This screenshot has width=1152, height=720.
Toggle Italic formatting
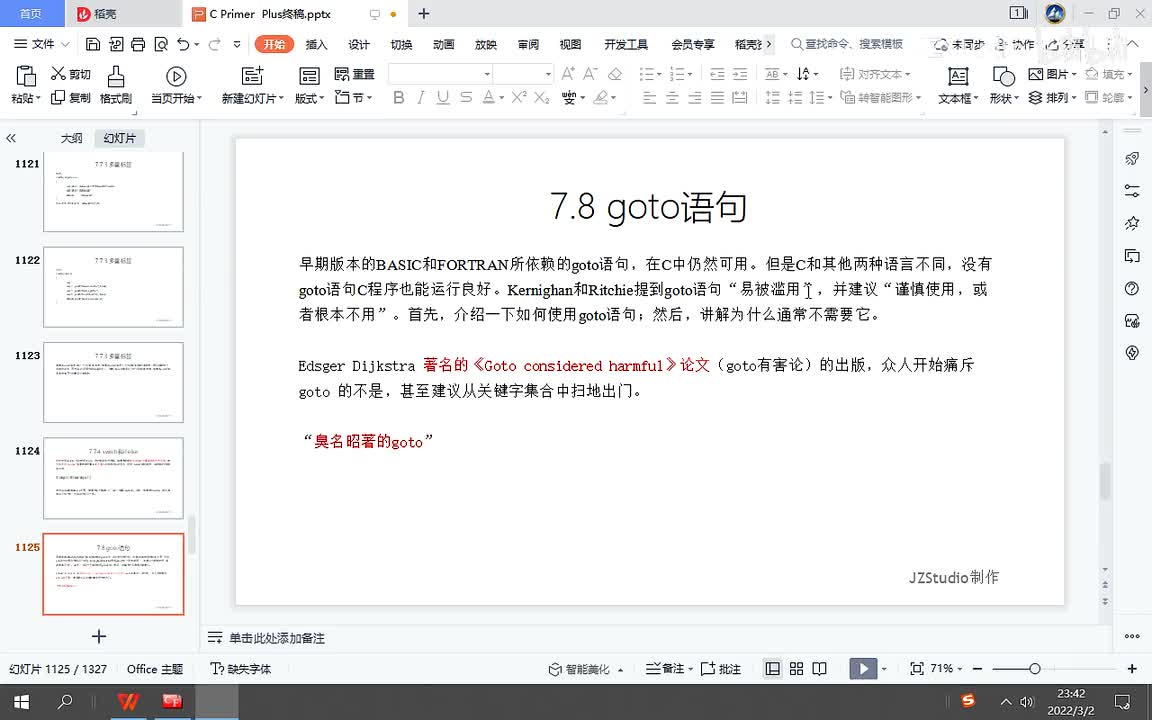tap(421, 97)
